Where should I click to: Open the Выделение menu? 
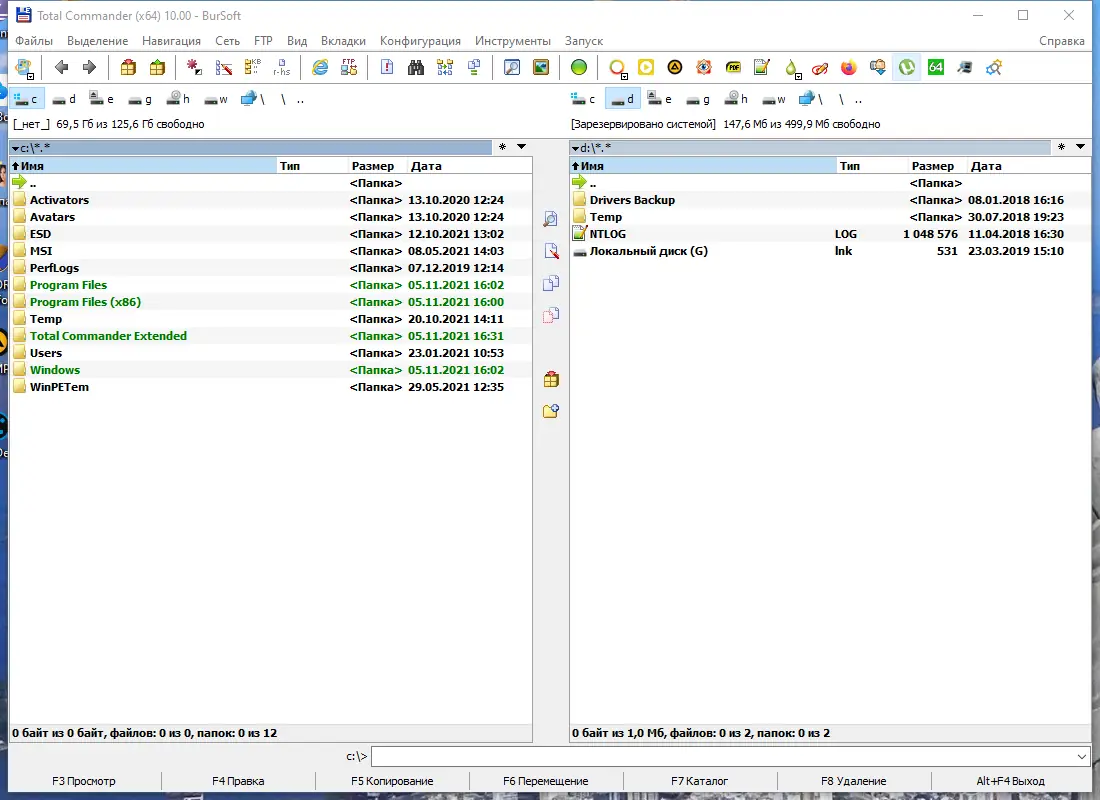click(98, 41)
